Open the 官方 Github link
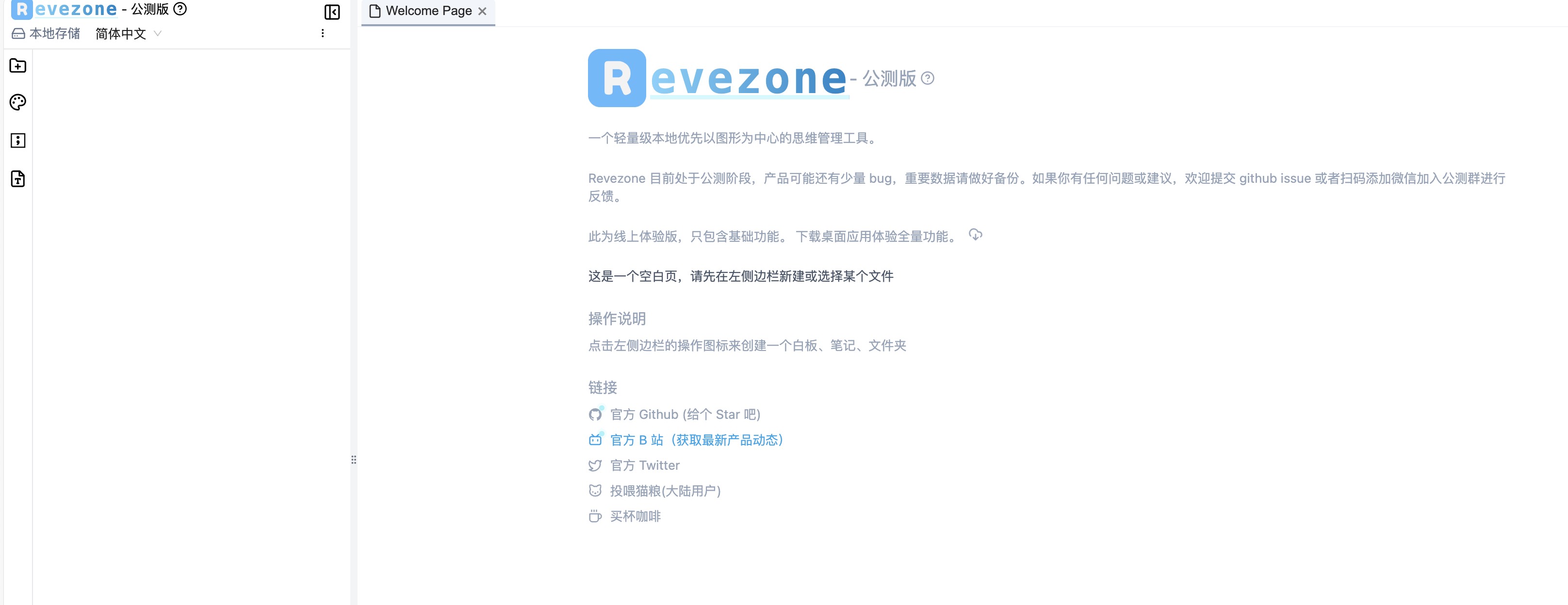 (686, 414)
